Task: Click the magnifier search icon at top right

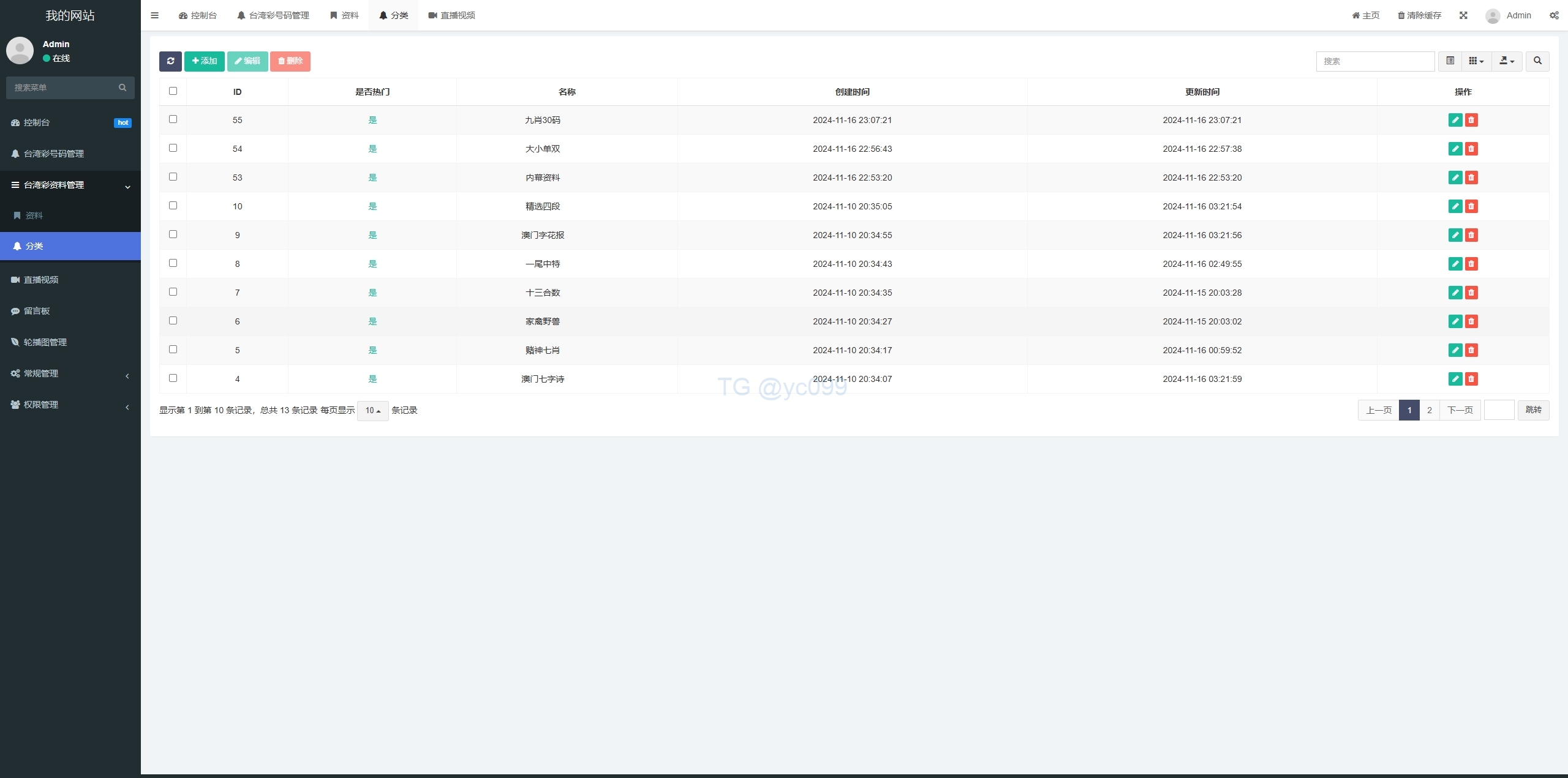Action: pos(1537,61)
